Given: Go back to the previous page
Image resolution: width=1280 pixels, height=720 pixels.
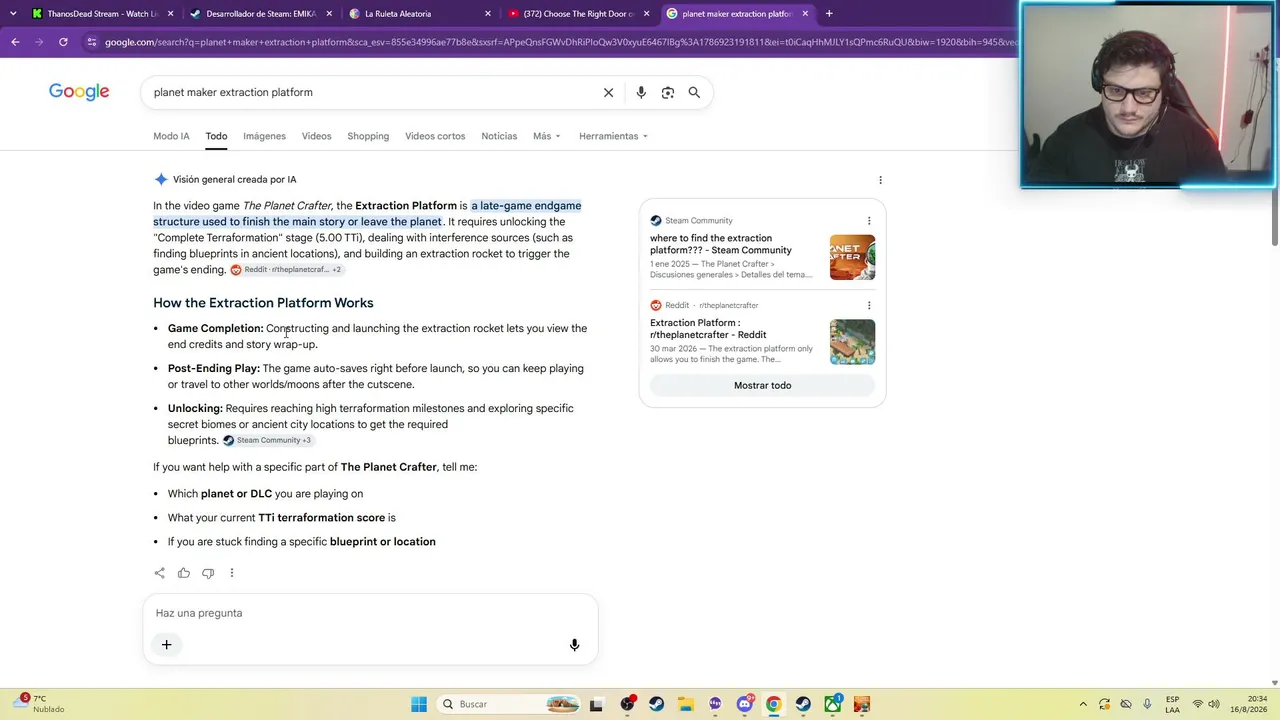Looking at the screenshot, I should 15,42.
